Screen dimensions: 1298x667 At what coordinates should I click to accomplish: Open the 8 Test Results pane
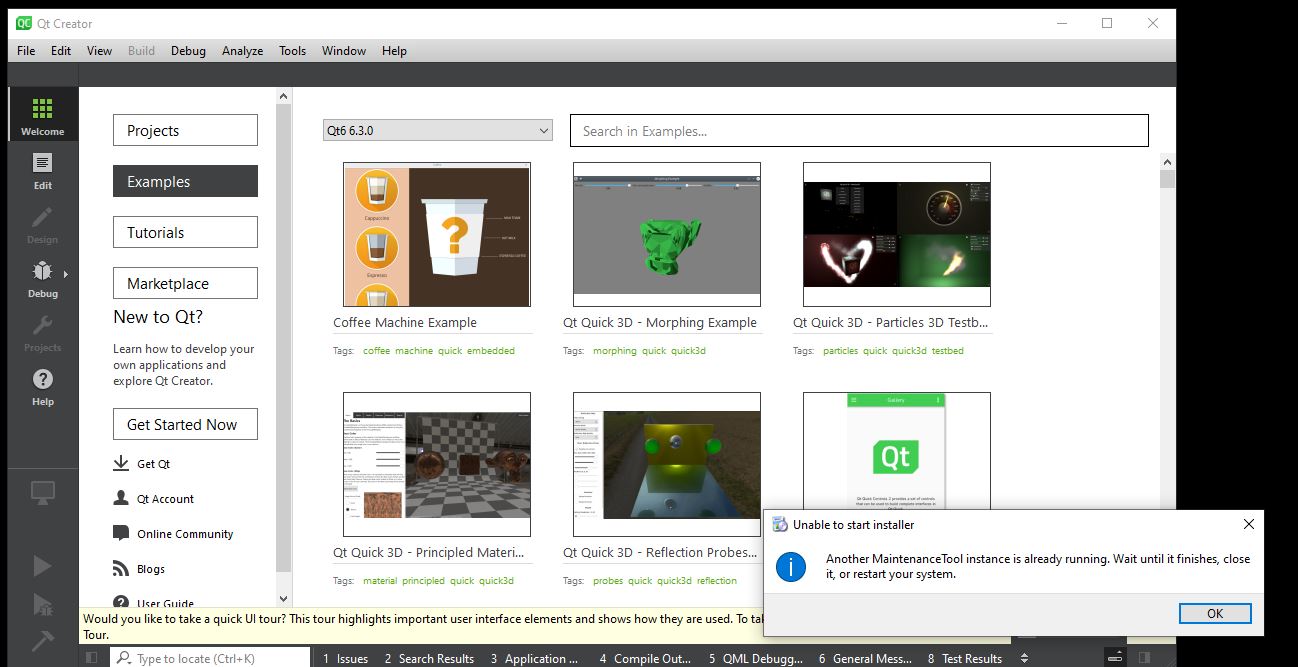pos(965,658)
